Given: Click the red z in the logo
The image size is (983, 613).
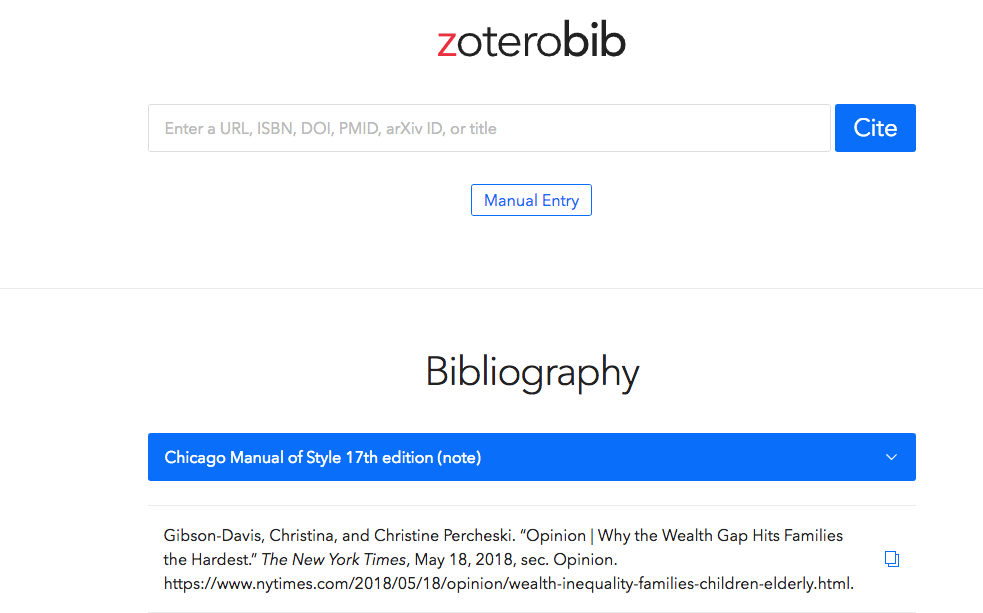Looking at the screenshot, I should [x=446, y=44].
